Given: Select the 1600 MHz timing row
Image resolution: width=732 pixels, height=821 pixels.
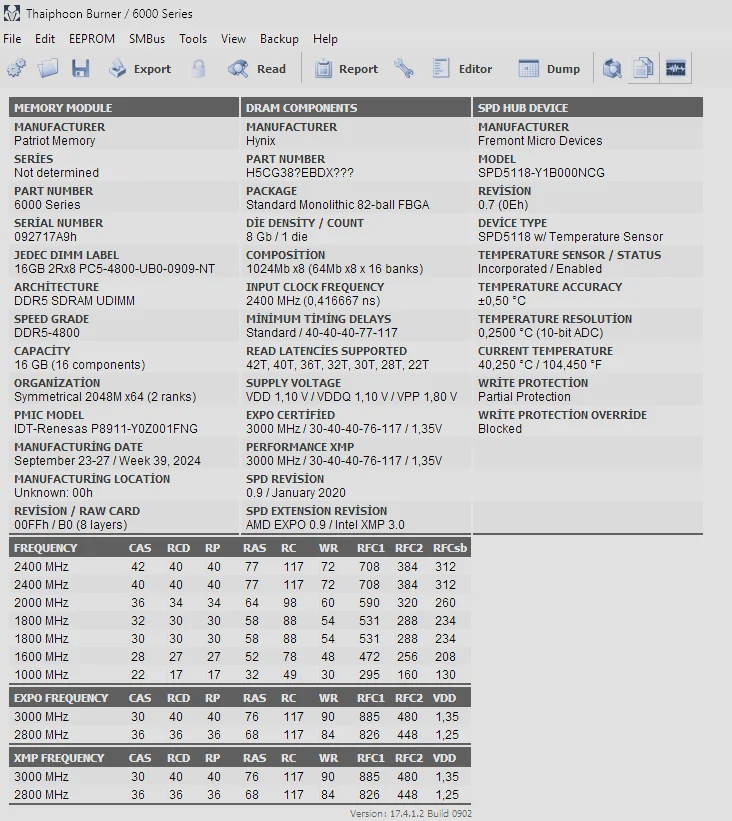Looking at the screenshot, I should click(x=240, y=657).
